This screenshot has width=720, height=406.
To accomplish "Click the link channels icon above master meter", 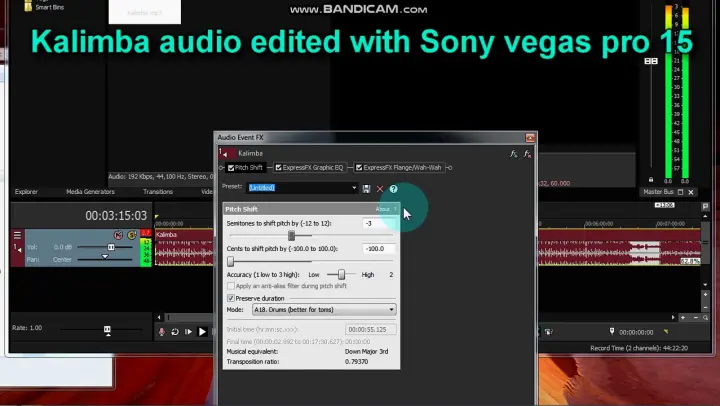I will pyautogui.click(x=651, y=61).
